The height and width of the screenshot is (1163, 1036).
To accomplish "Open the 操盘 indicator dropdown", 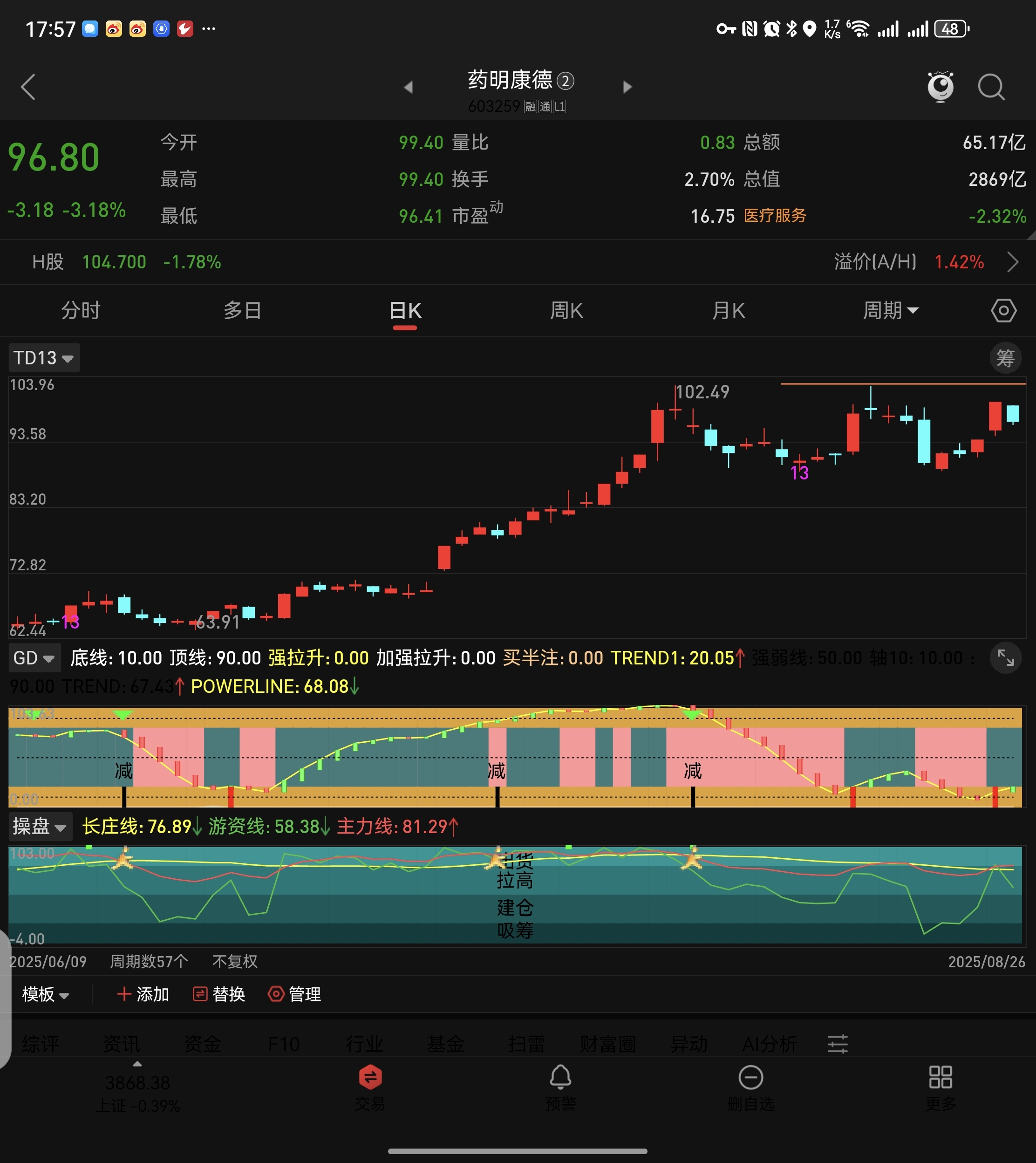I will tap(40, 826).
